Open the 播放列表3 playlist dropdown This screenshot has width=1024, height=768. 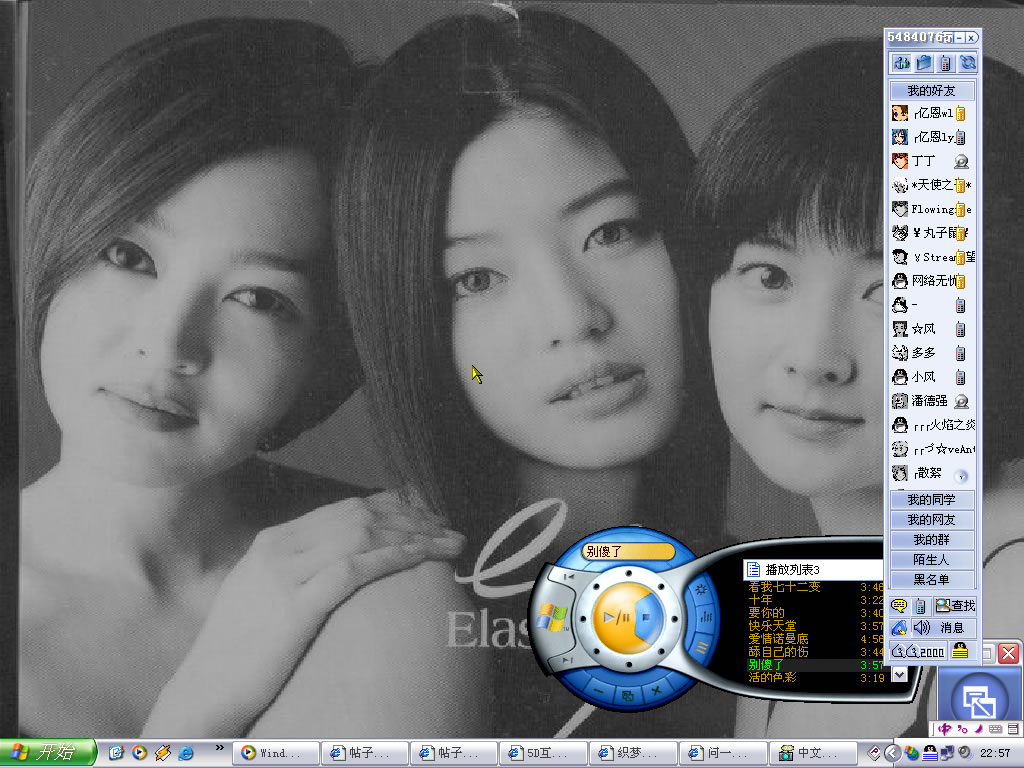pyautogui.click(x=813, y=569)
